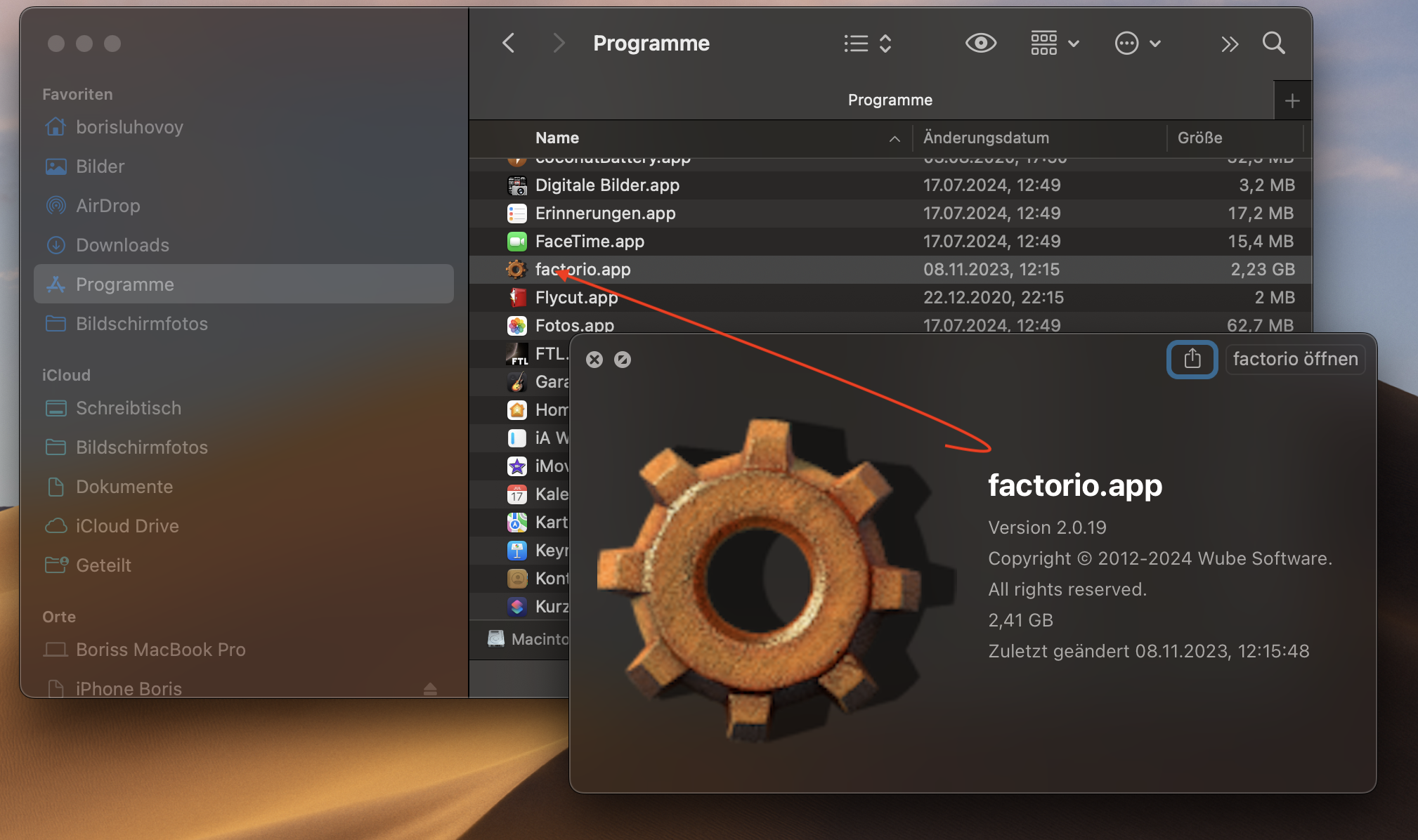Click the Kurzbefehle shortcuts icon

tap(517, 607)
